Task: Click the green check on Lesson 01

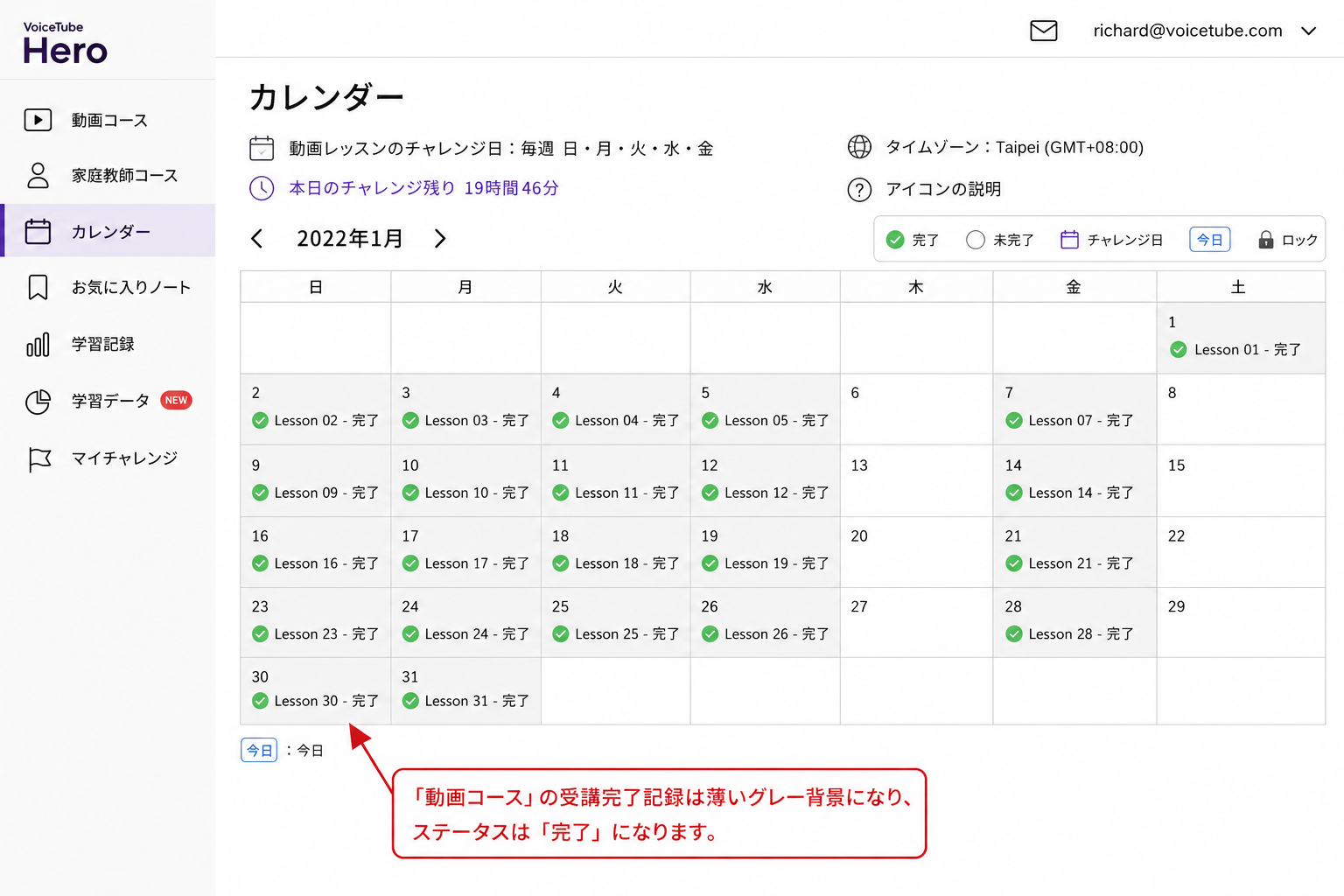Action: coord(1179,350)
